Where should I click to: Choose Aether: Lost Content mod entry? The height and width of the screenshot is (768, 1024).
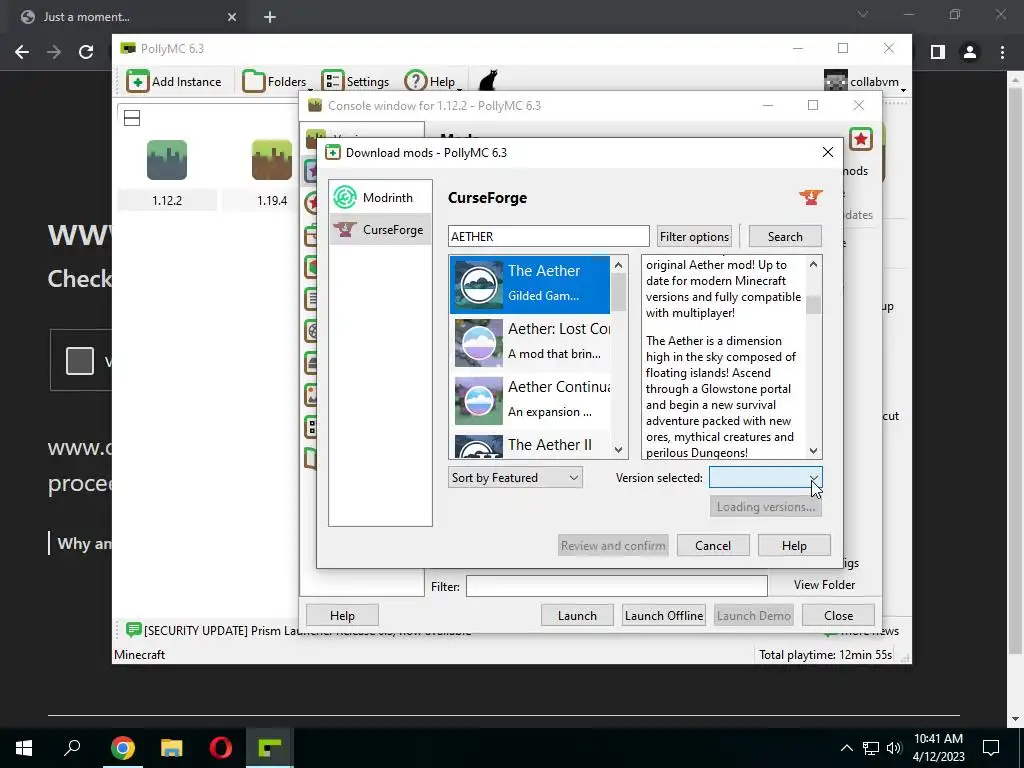(530, 342)
